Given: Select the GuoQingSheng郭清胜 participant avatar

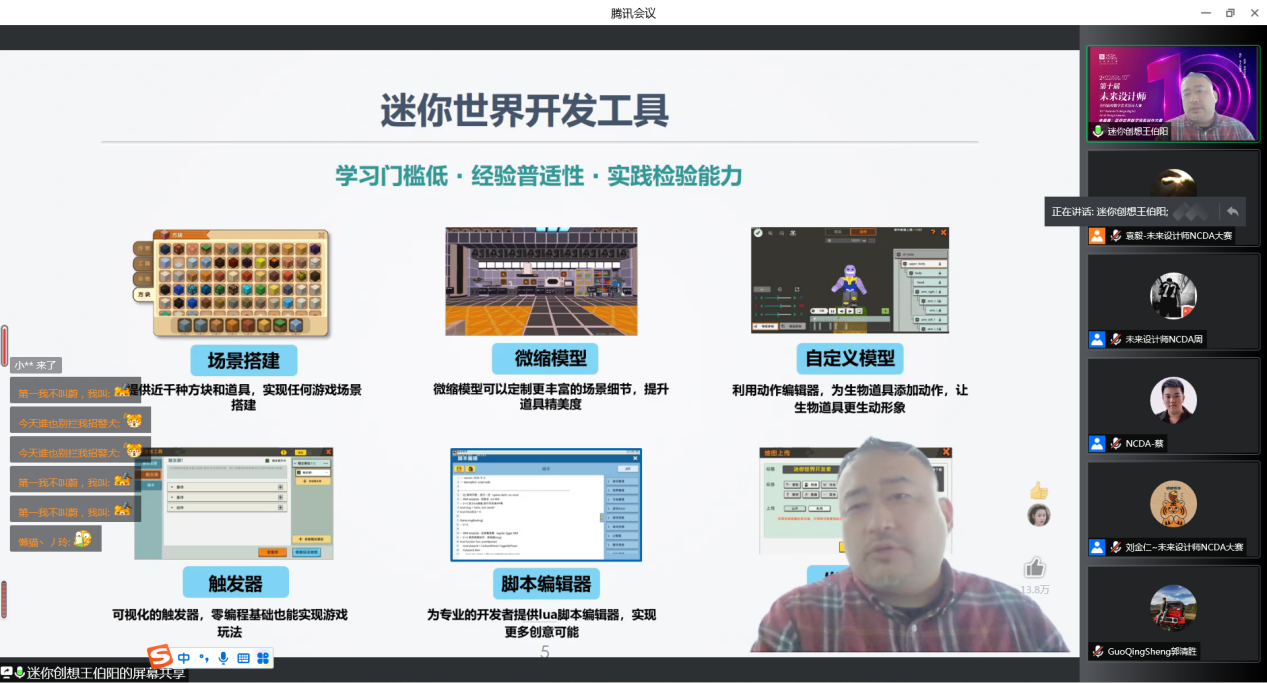Looking at the screenshot, I should point(1173,608).
